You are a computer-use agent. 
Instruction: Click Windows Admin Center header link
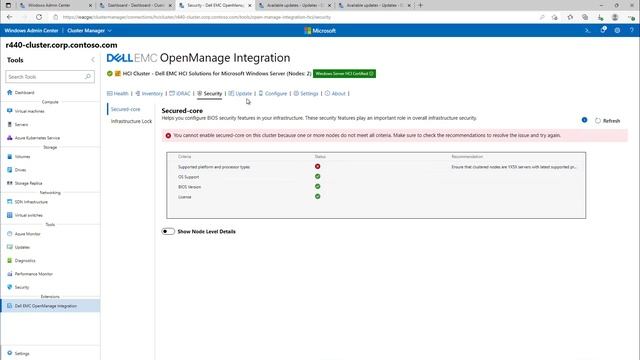tap(31, 31)
